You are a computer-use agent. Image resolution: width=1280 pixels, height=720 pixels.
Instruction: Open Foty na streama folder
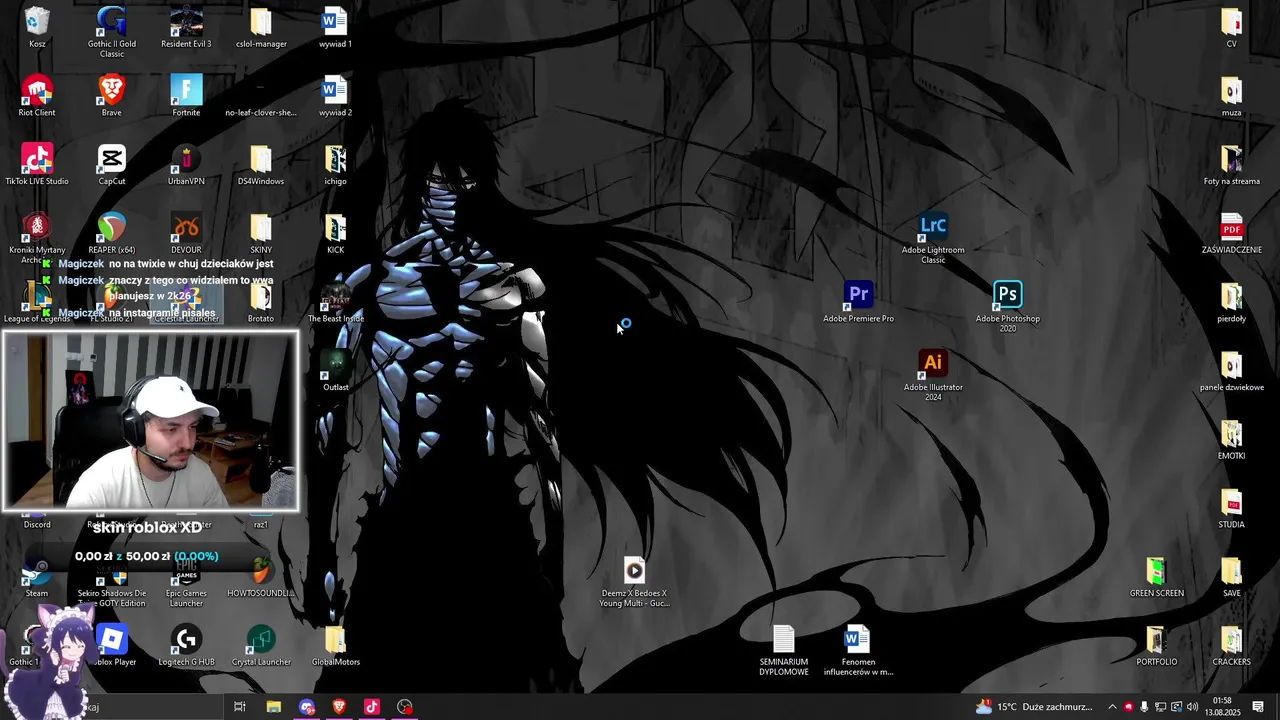click(x=1231, y=165)
